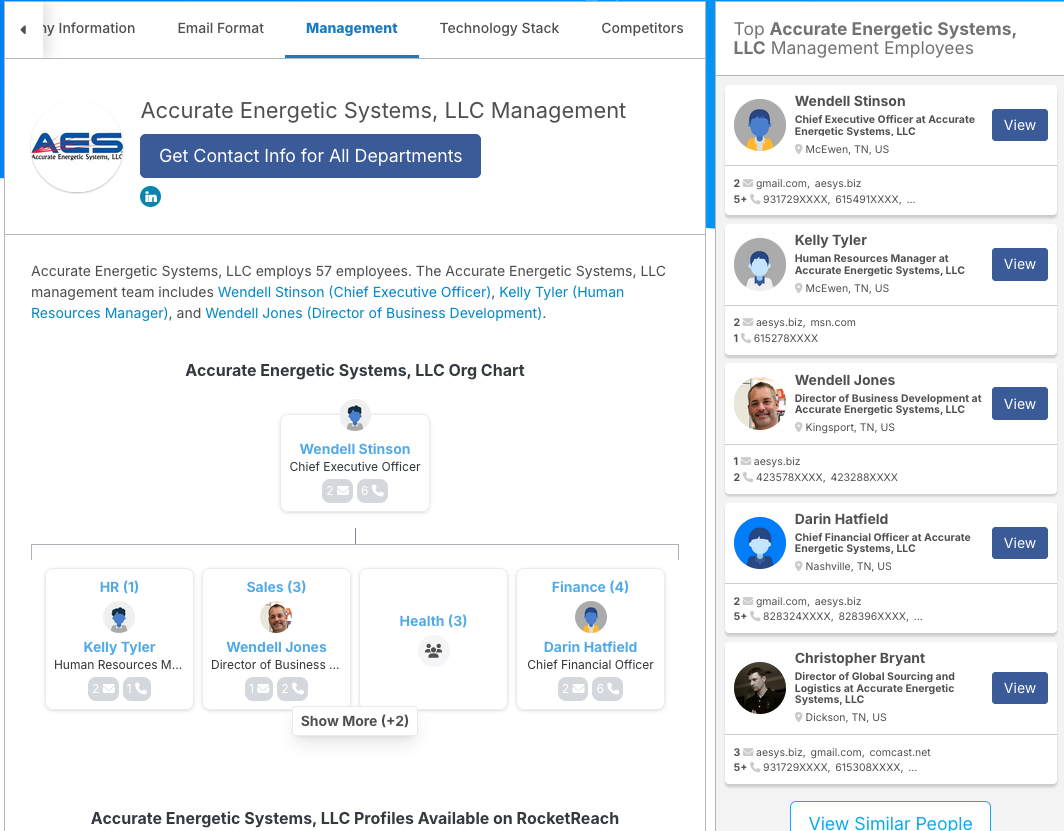Click Kelly Tyler's email badge in HR card

point(103,689)
